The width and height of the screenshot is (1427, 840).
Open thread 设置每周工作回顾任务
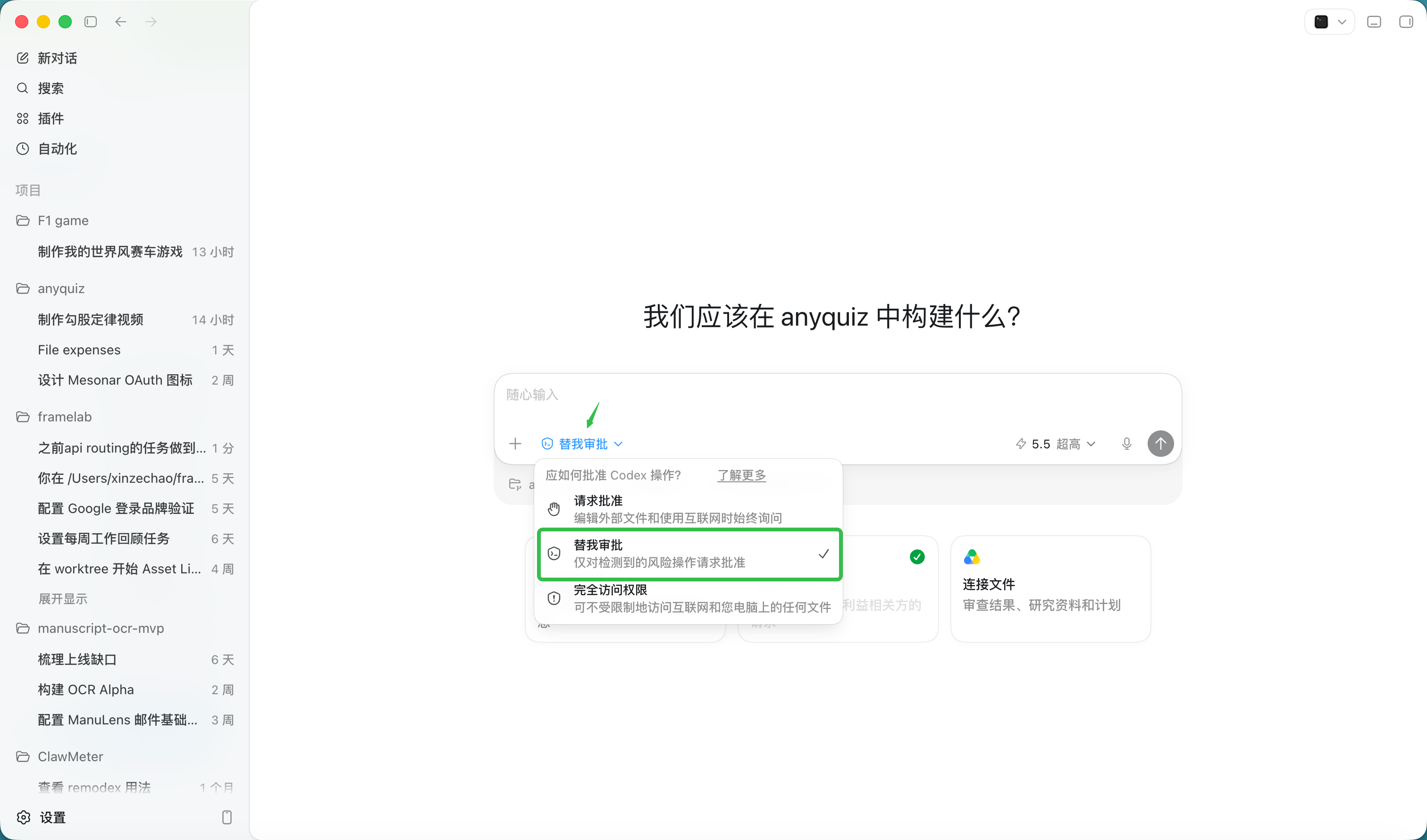click(x=125, y=538)
